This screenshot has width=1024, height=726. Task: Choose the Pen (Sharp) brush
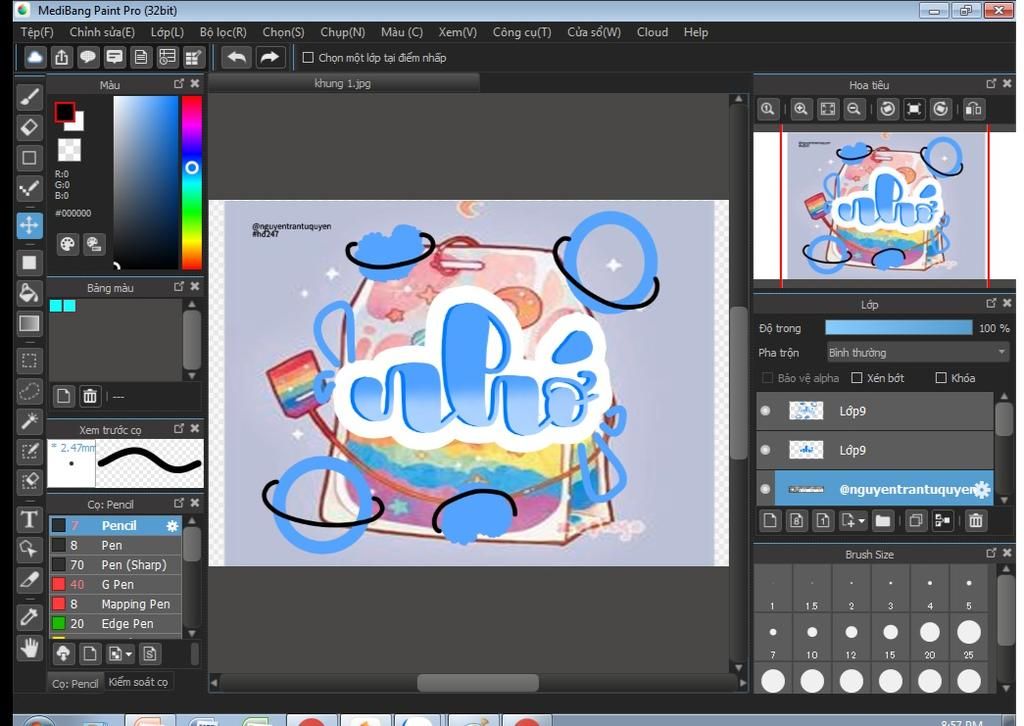(115, 565)
